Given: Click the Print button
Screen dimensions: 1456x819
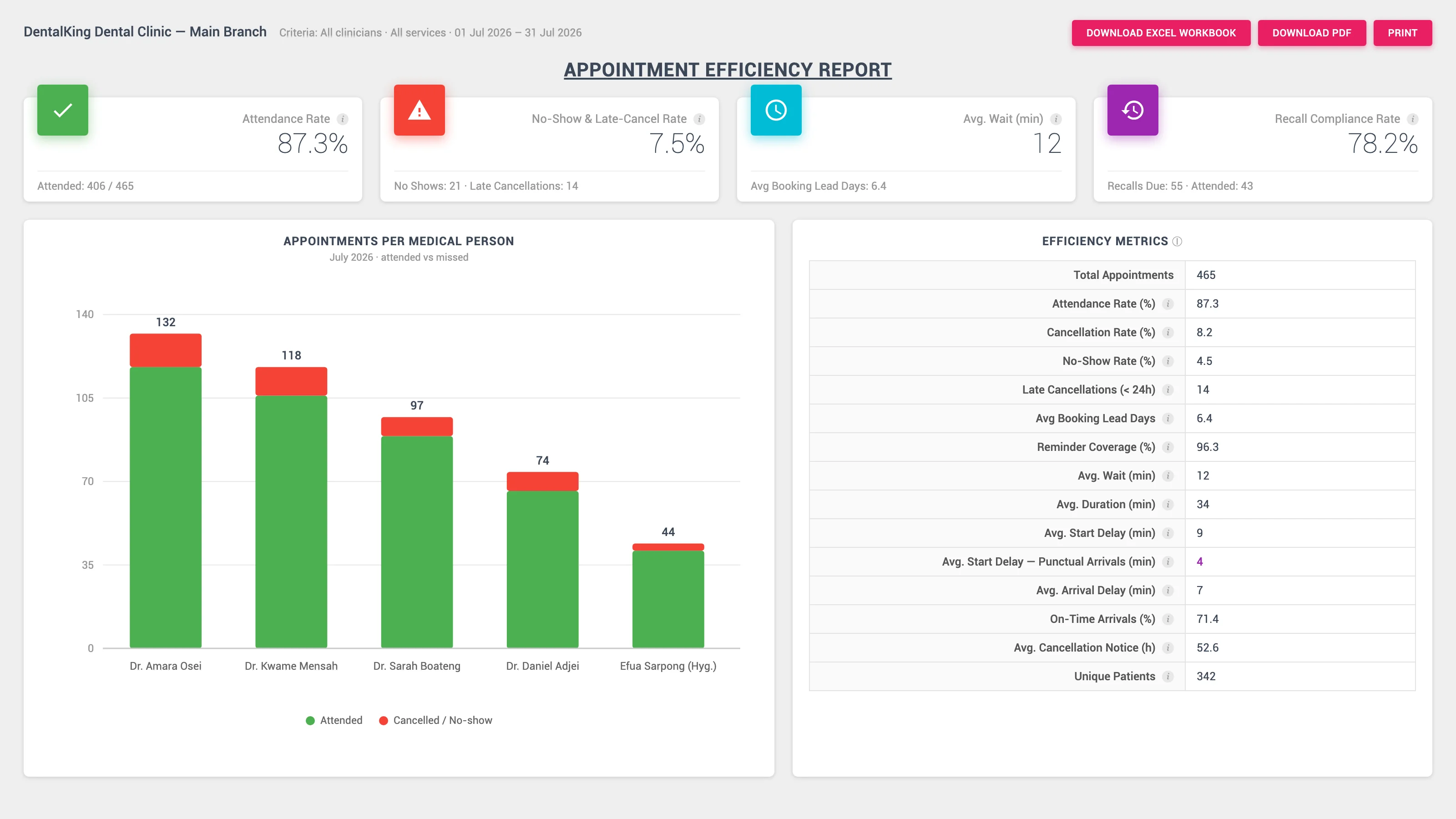Looking at the screenshot, I should pyautogui.click(x=1402, y=33).
